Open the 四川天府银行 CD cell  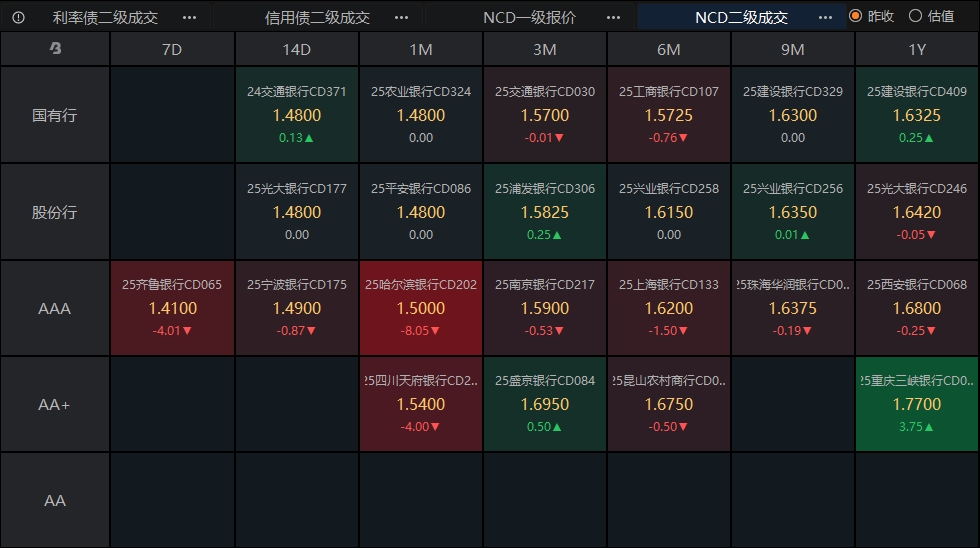[421, 404]
